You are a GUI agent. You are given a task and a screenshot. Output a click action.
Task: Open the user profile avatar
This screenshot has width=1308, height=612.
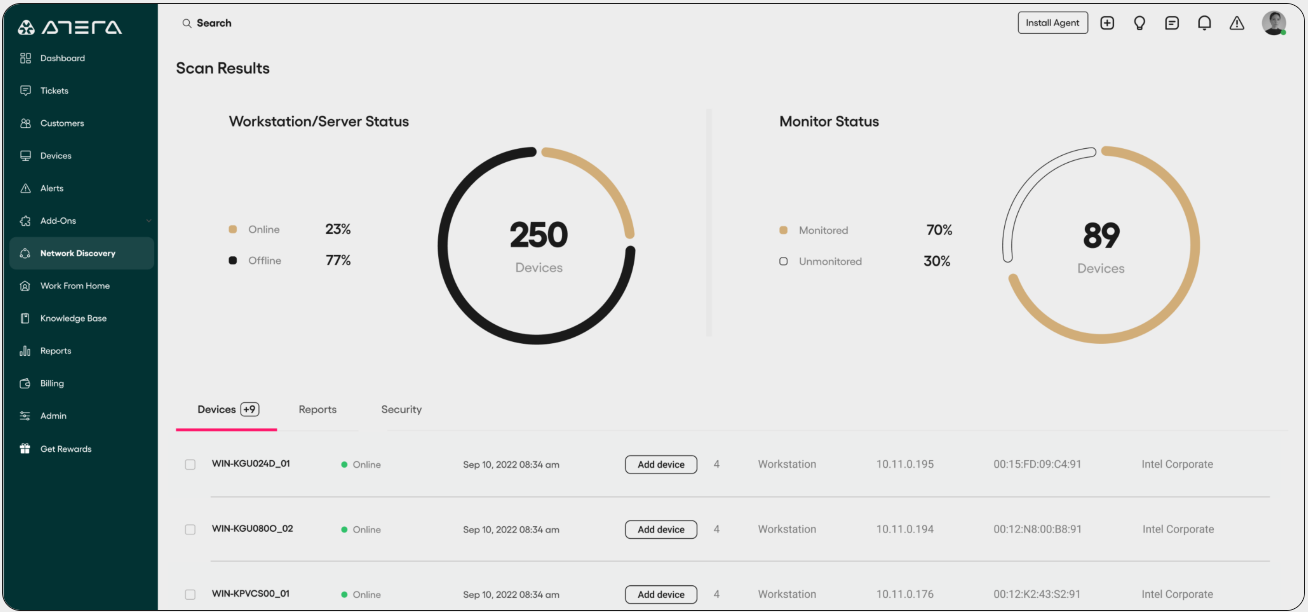coord(1273,23)
